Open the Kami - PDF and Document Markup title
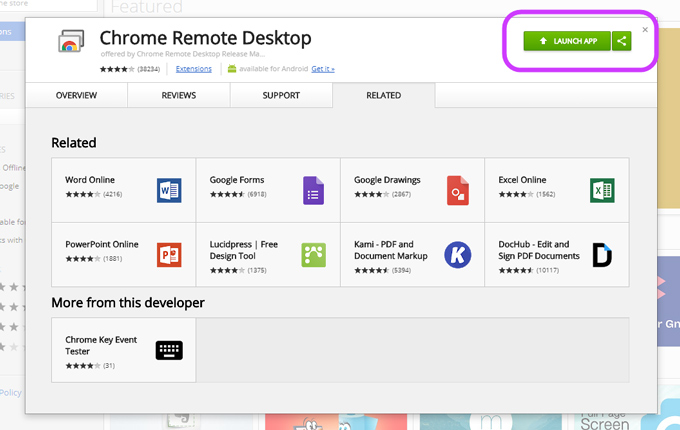 (391, 250)
